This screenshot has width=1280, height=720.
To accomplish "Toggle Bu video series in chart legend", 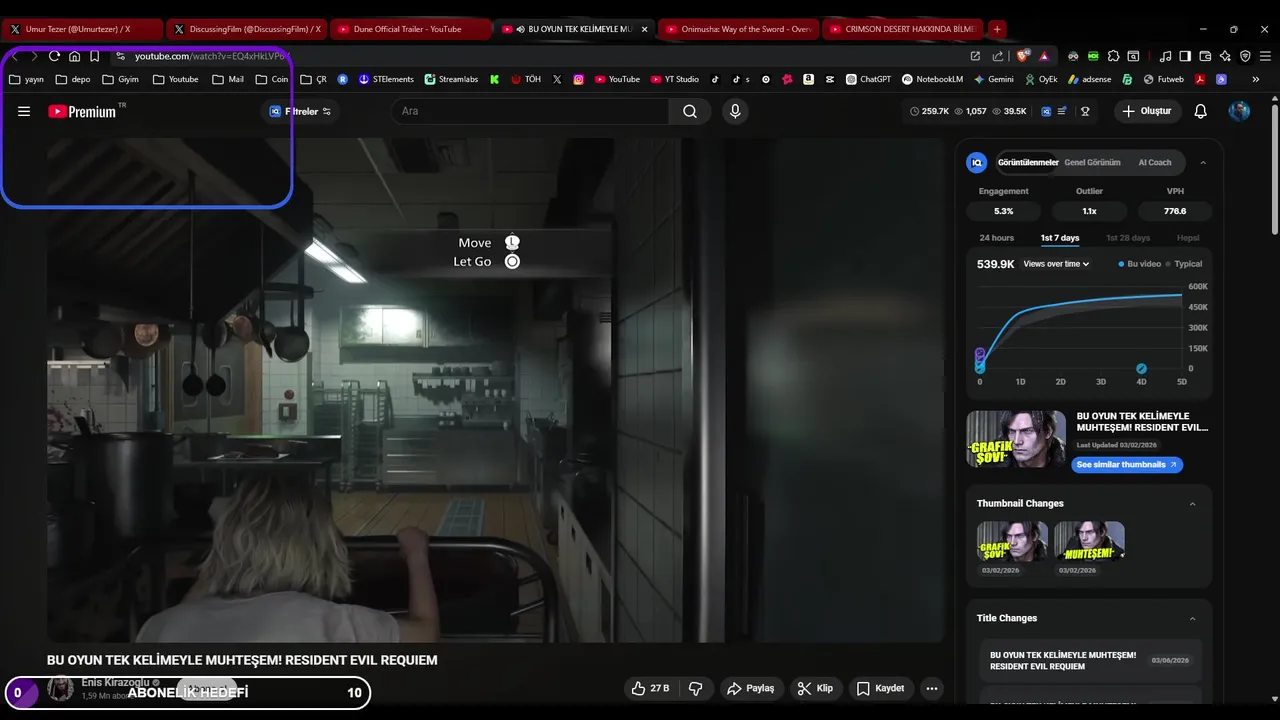I will click(1140, 264).
